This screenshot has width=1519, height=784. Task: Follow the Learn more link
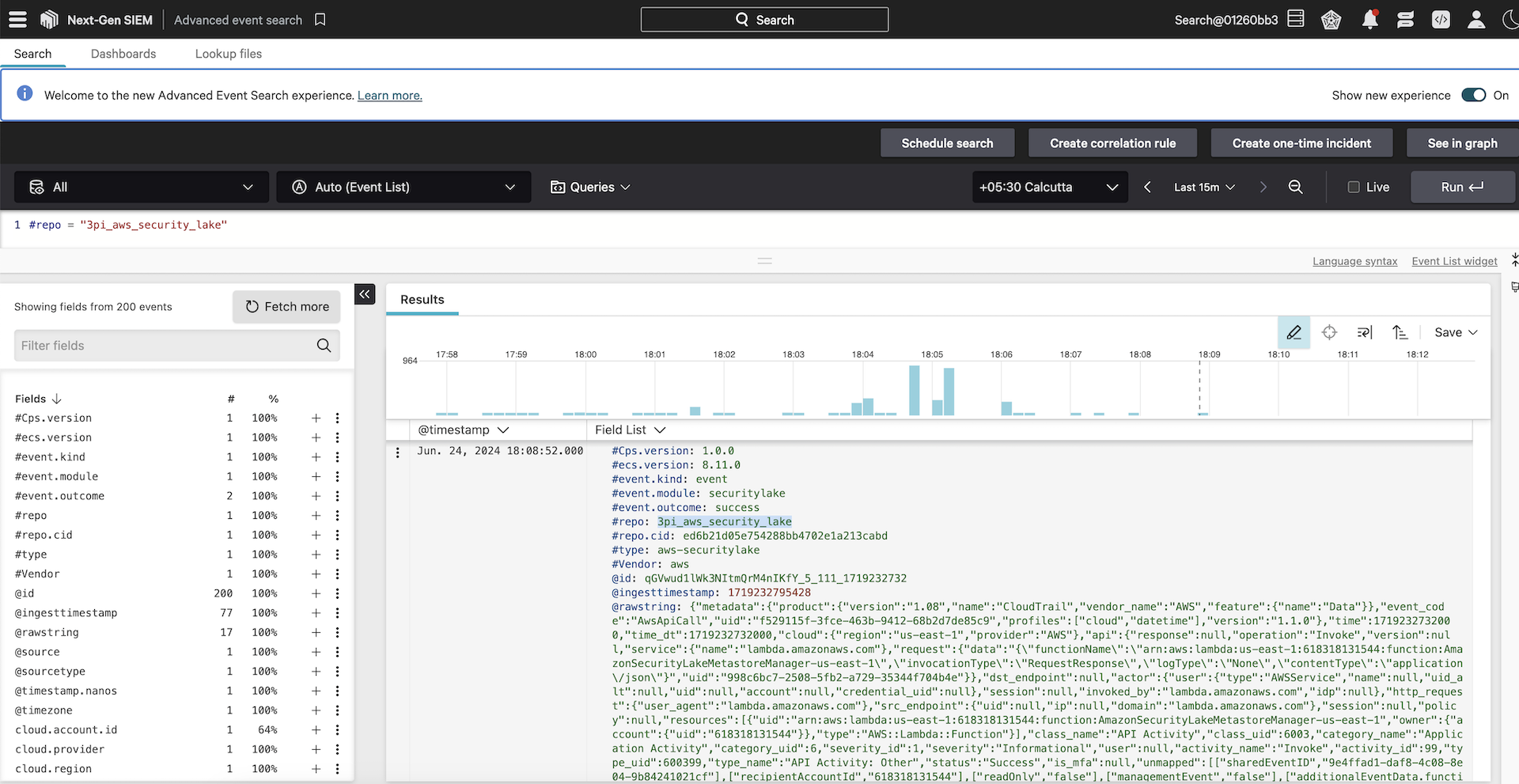click(389, 96)
